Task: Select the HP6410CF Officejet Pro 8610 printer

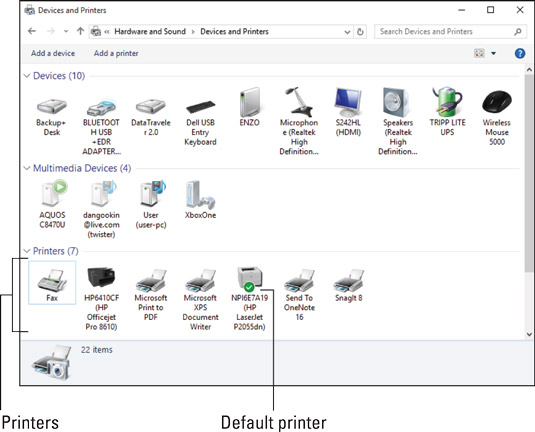Action: [x=101, y=277]
